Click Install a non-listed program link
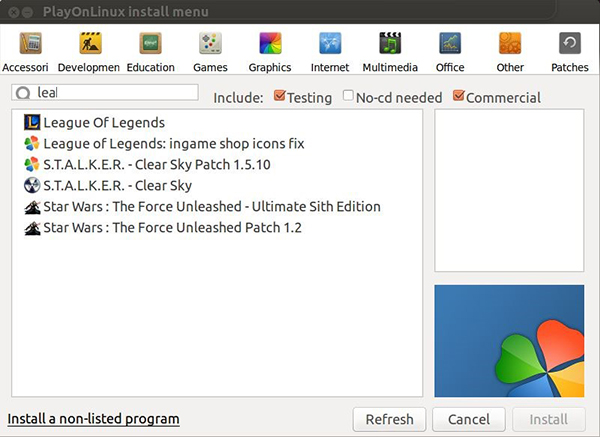This screenshot has width=600, height=437. (93, 419)
